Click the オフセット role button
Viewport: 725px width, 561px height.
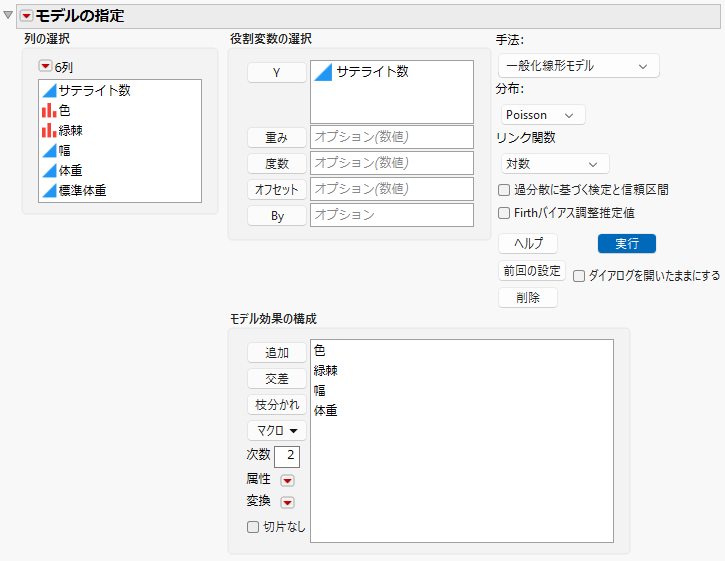click(x=276, y=189)
